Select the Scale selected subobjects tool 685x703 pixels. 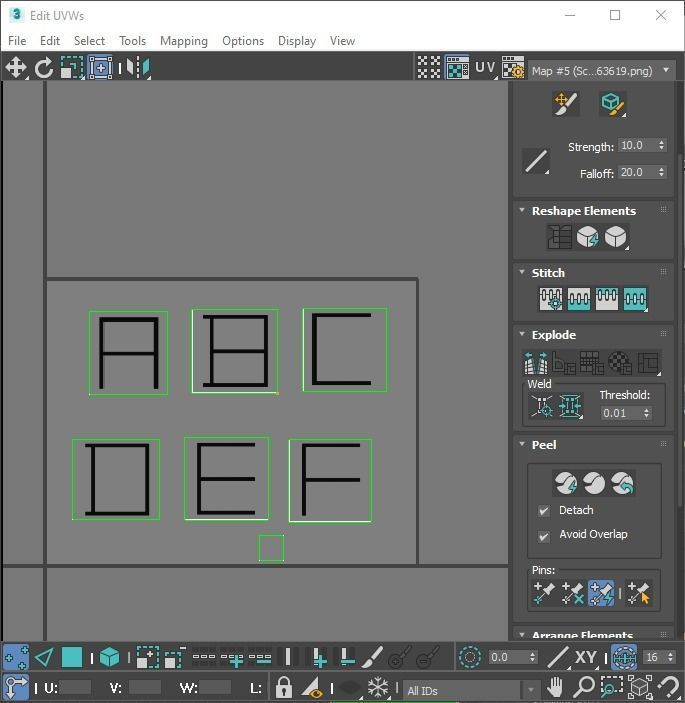click(72, 68)
